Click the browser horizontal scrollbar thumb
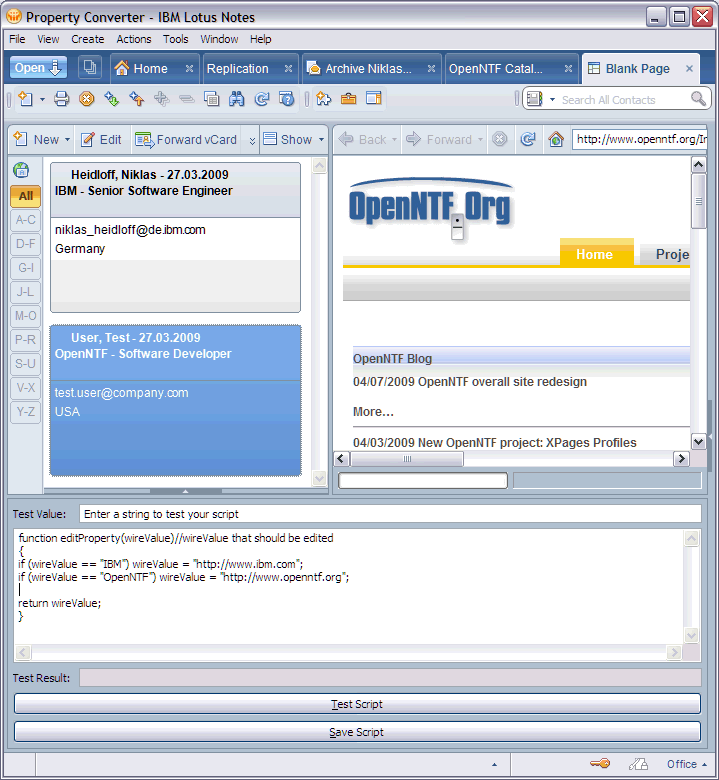719x780 pixels. [407, 458]
